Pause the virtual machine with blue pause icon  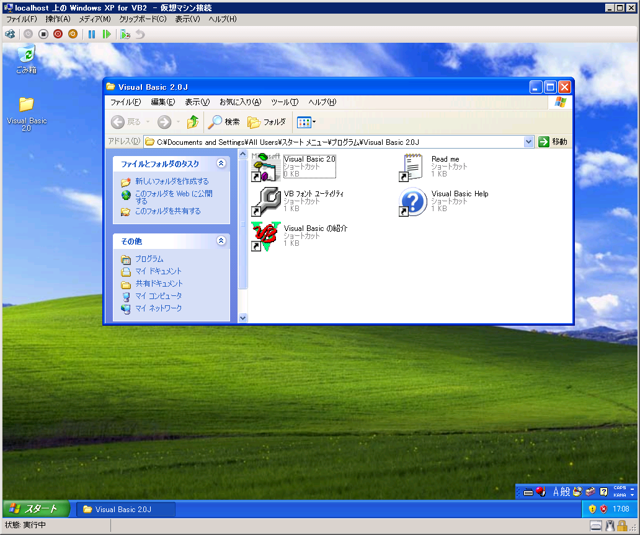pyautogui.click(x=92, y=34)
